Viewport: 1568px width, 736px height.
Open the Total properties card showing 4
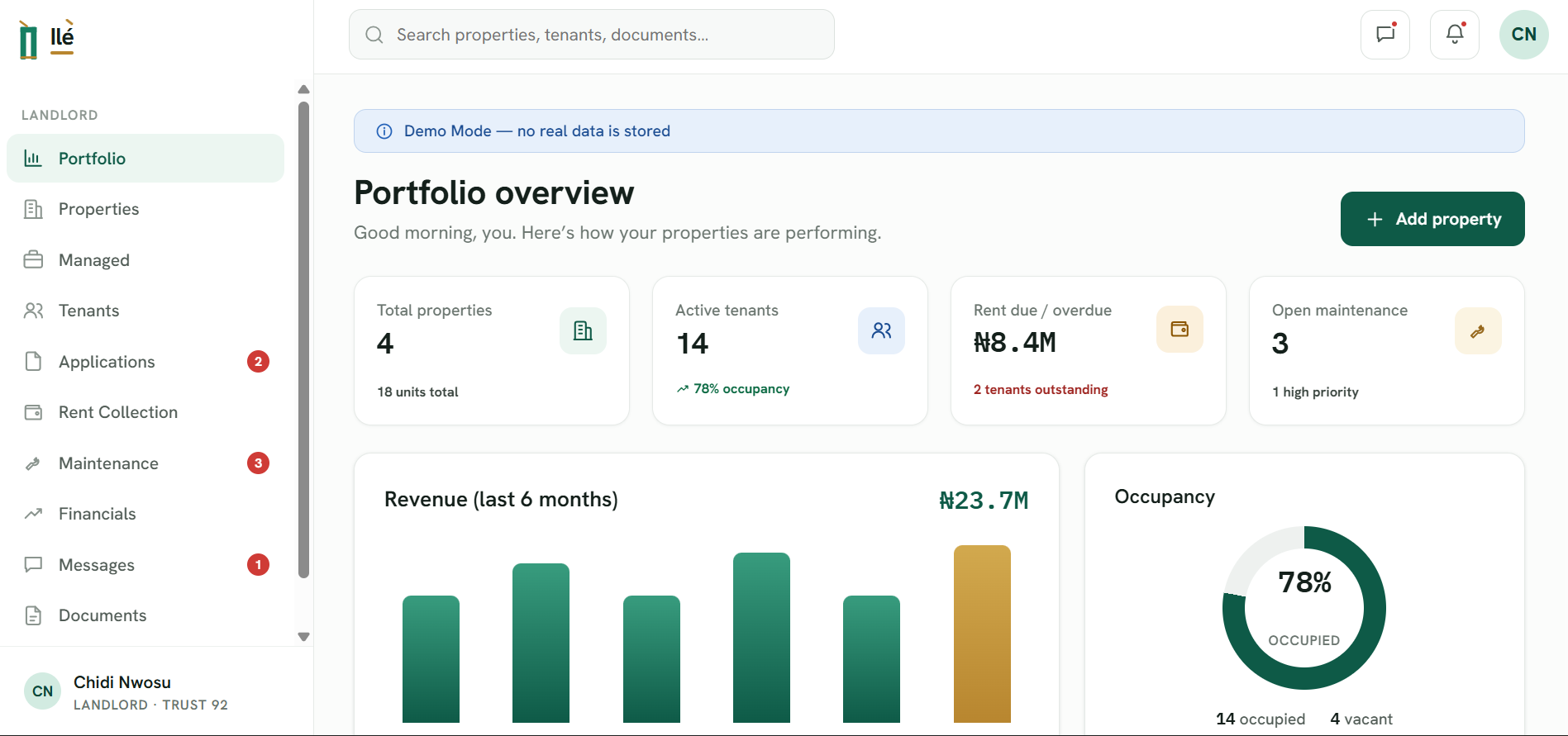[x=492, y=350]
